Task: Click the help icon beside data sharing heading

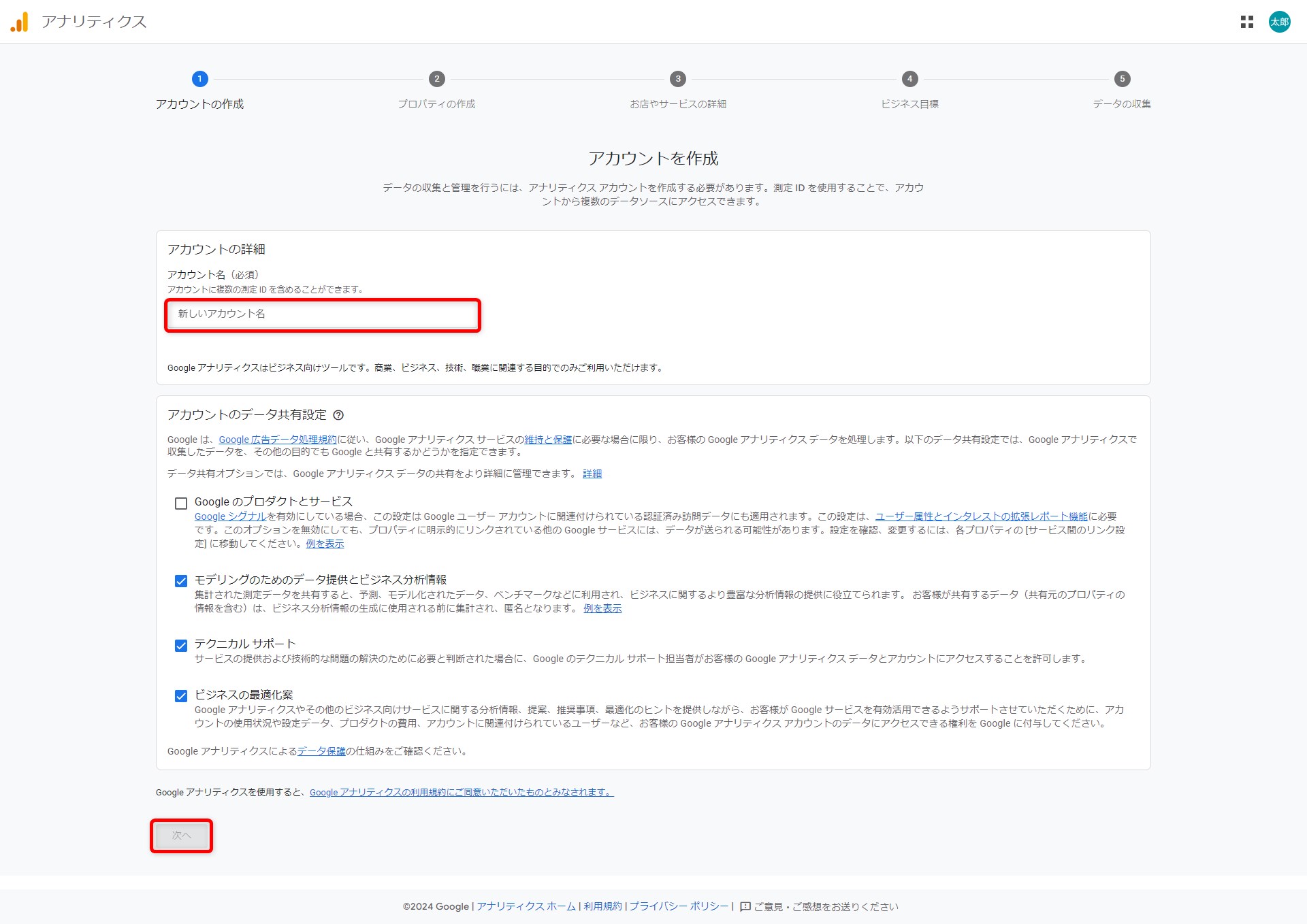Action: pos(338,415)
